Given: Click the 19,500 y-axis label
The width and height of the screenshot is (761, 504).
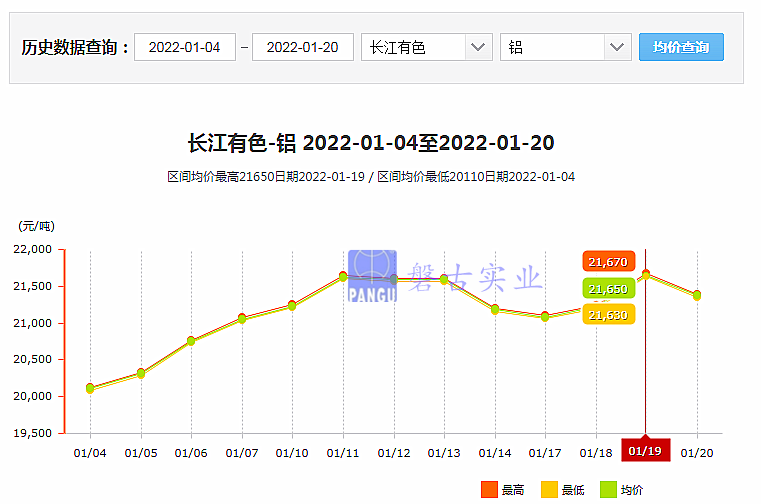Looking at the screenshot, I should click(x=33, y=433).
